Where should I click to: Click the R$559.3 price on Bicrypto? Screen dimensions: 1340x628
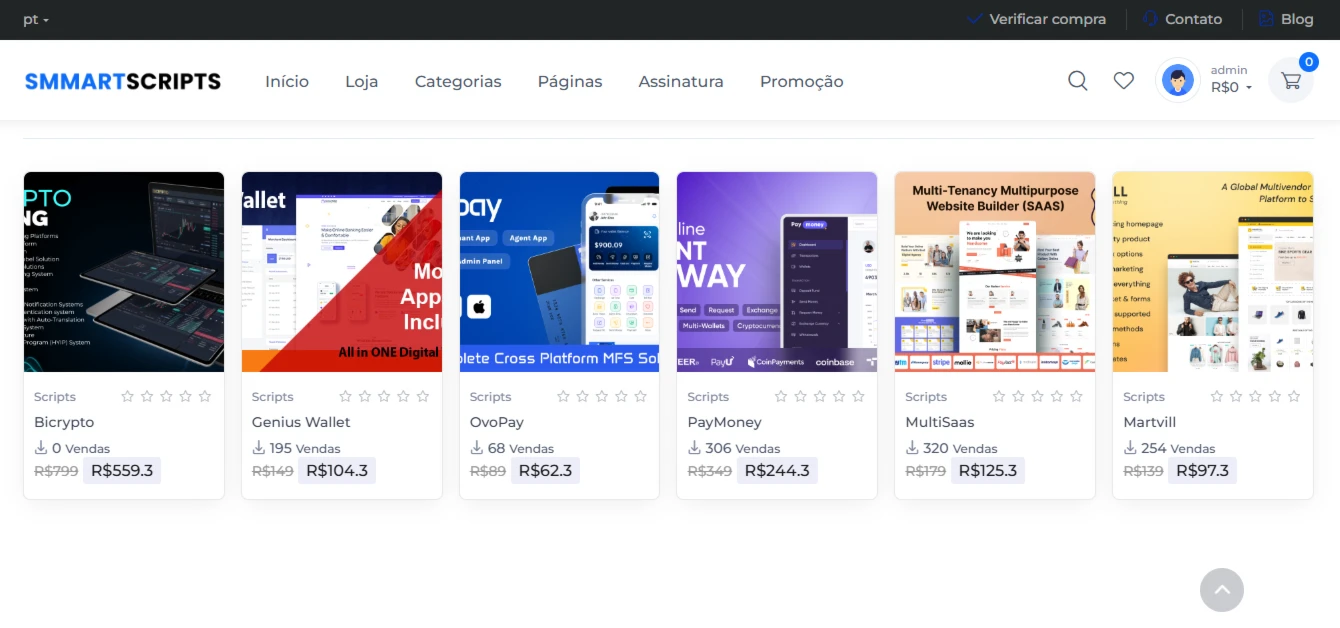point(122,470)
